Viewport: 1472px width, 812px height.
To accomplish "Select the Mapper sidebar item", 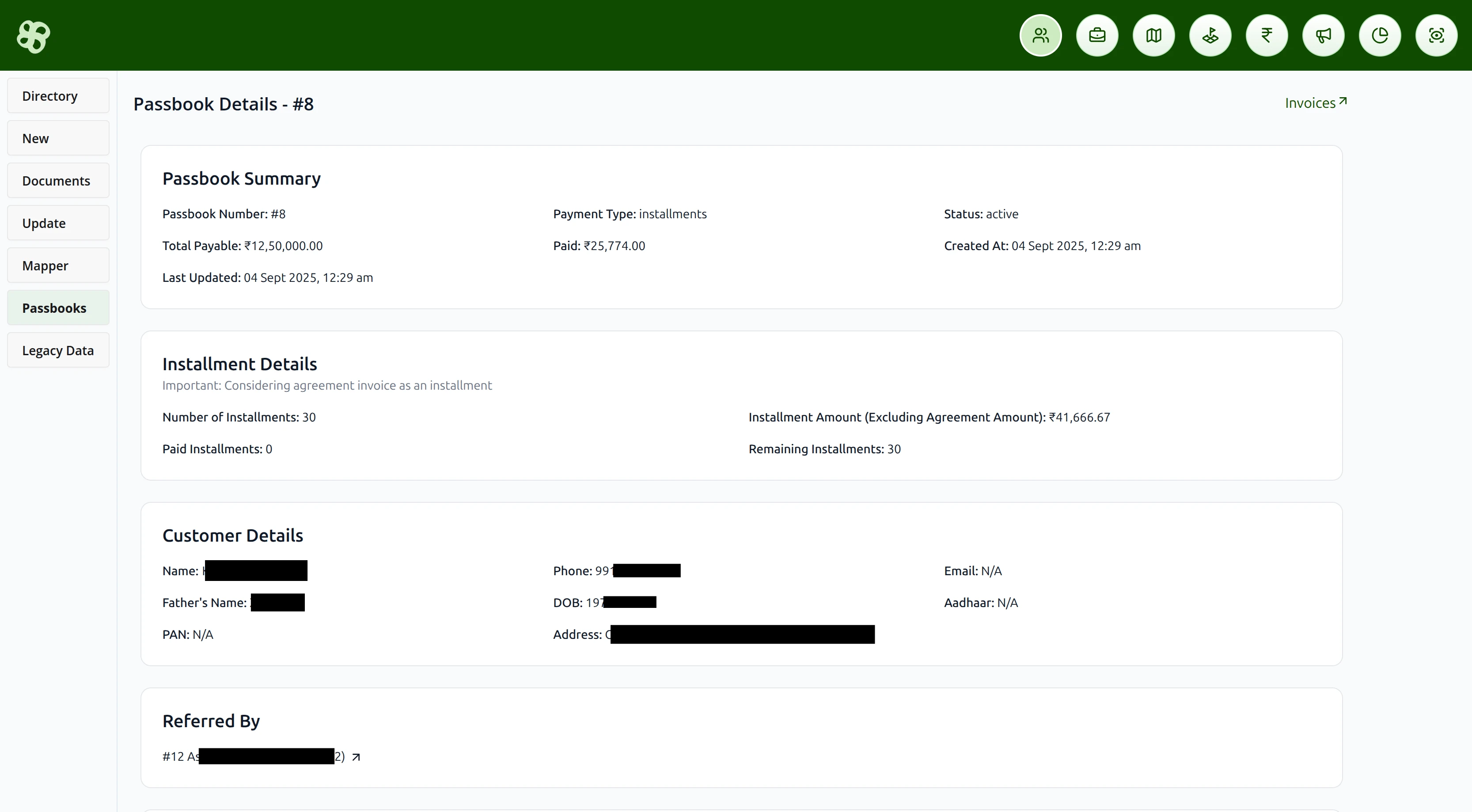I will tap(58, 265).
